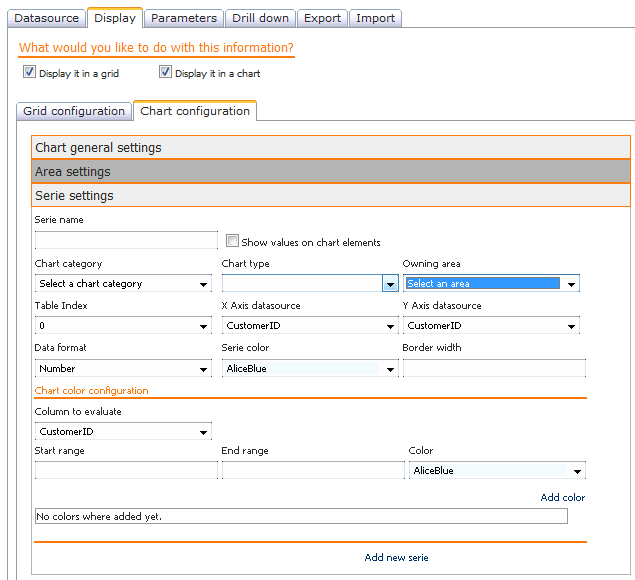Toggle Display it in a chart checkbox
The height and width of the screenshot is (580, 635).
click(166, 72)
